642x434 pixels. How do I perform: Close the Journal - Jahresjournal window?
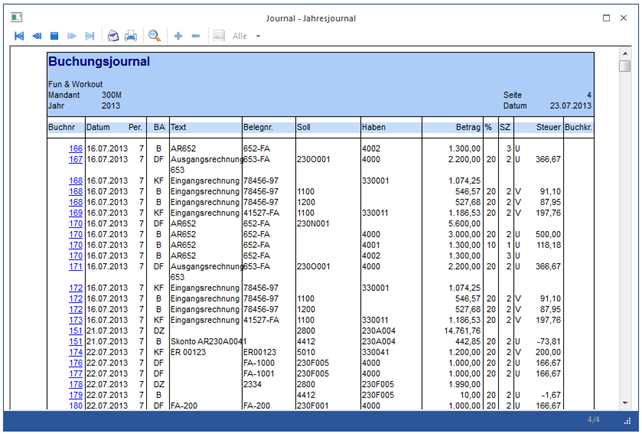(x=626, y=17)
